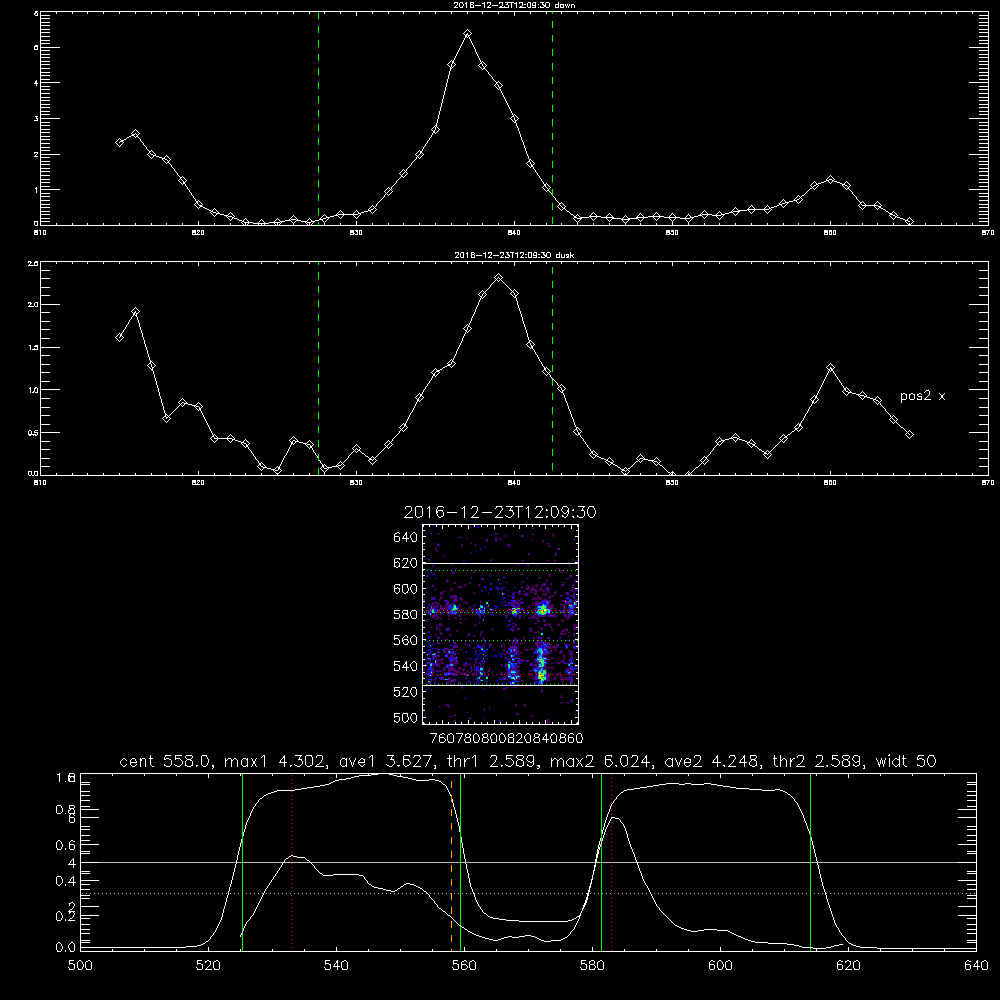Pick the secondary peak near 860 in dusk plot

830,368
